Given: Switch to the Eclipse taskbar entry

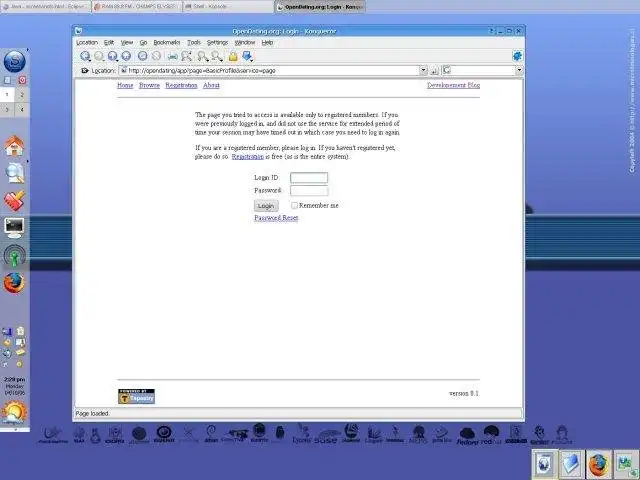Looking at the screenshot, I should (x=46, y=7).
